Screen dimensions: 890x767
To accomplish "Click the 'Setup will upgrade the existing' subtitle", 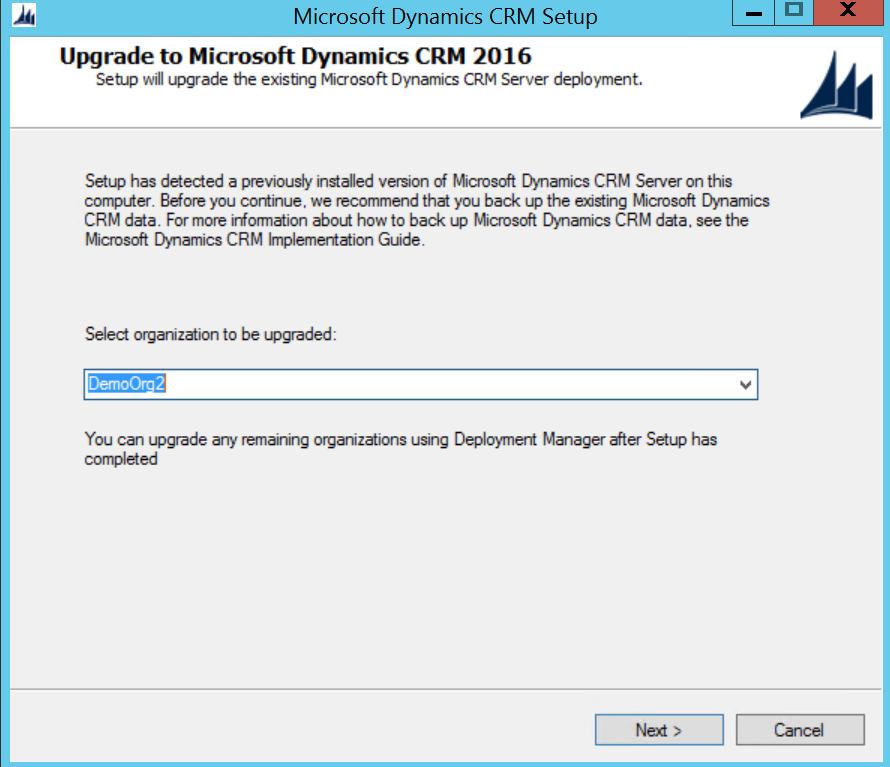I will (x=368, y=79).
